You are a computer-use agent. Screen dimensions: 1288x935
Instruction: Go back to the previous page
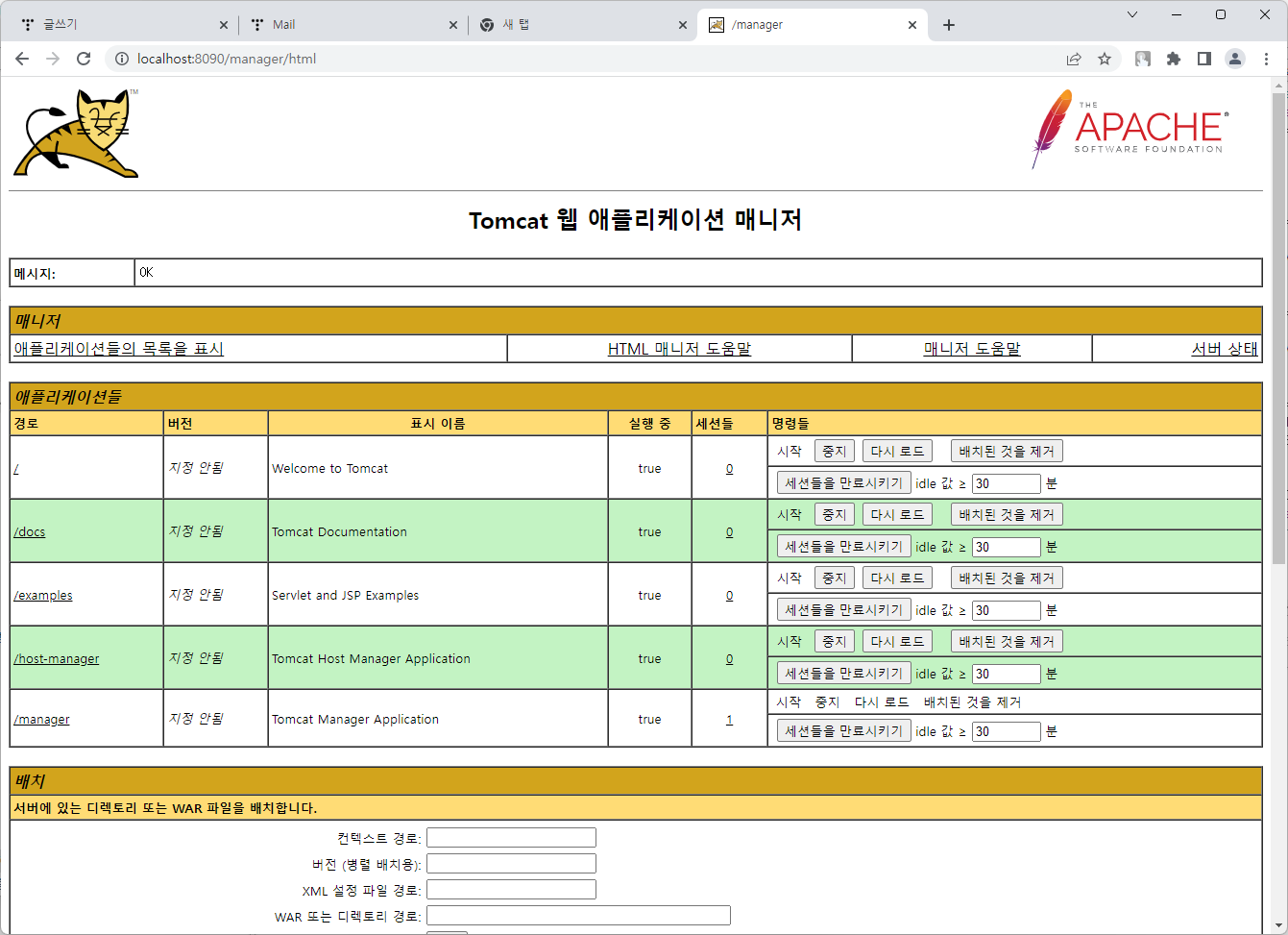[x=22, y=59]
